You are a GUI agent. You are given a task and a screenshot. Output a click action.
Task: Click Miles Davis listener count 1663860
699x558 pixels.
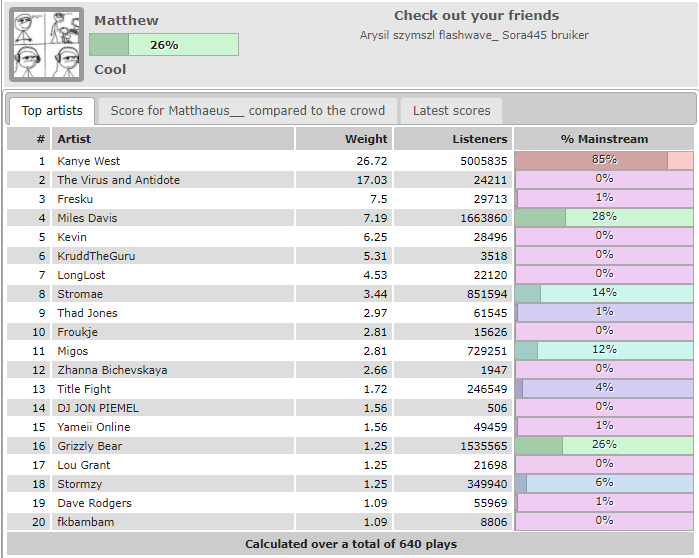coord(484,218)
